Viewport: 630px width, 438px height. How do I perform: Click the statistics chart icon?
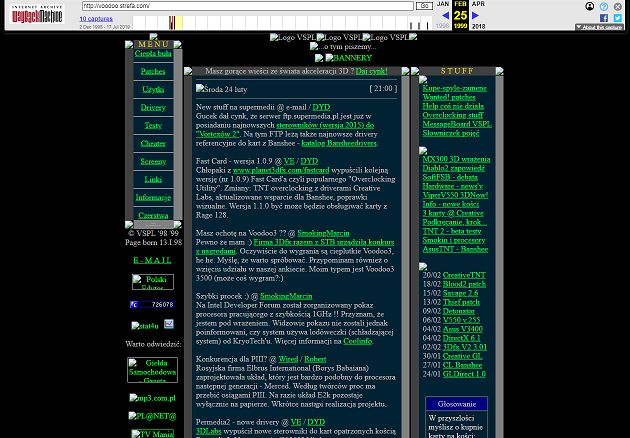pos(169,323)
